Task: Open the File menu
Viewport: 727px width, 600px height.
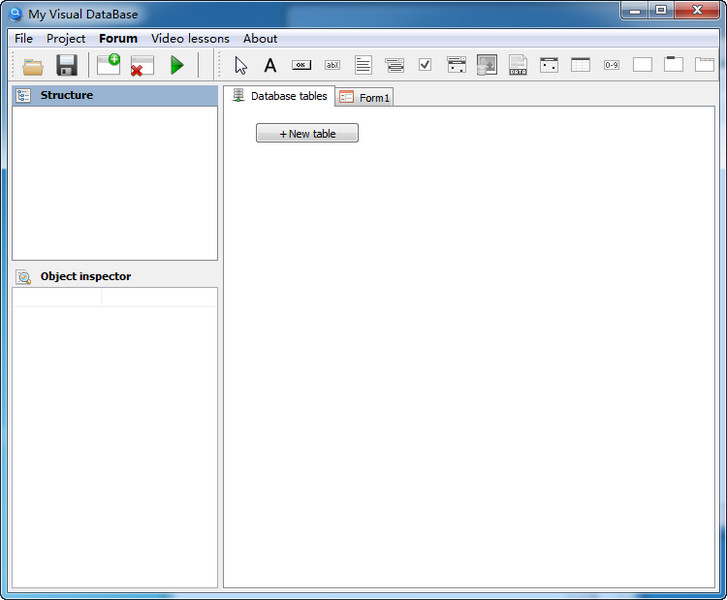Action: pos(23,38)
